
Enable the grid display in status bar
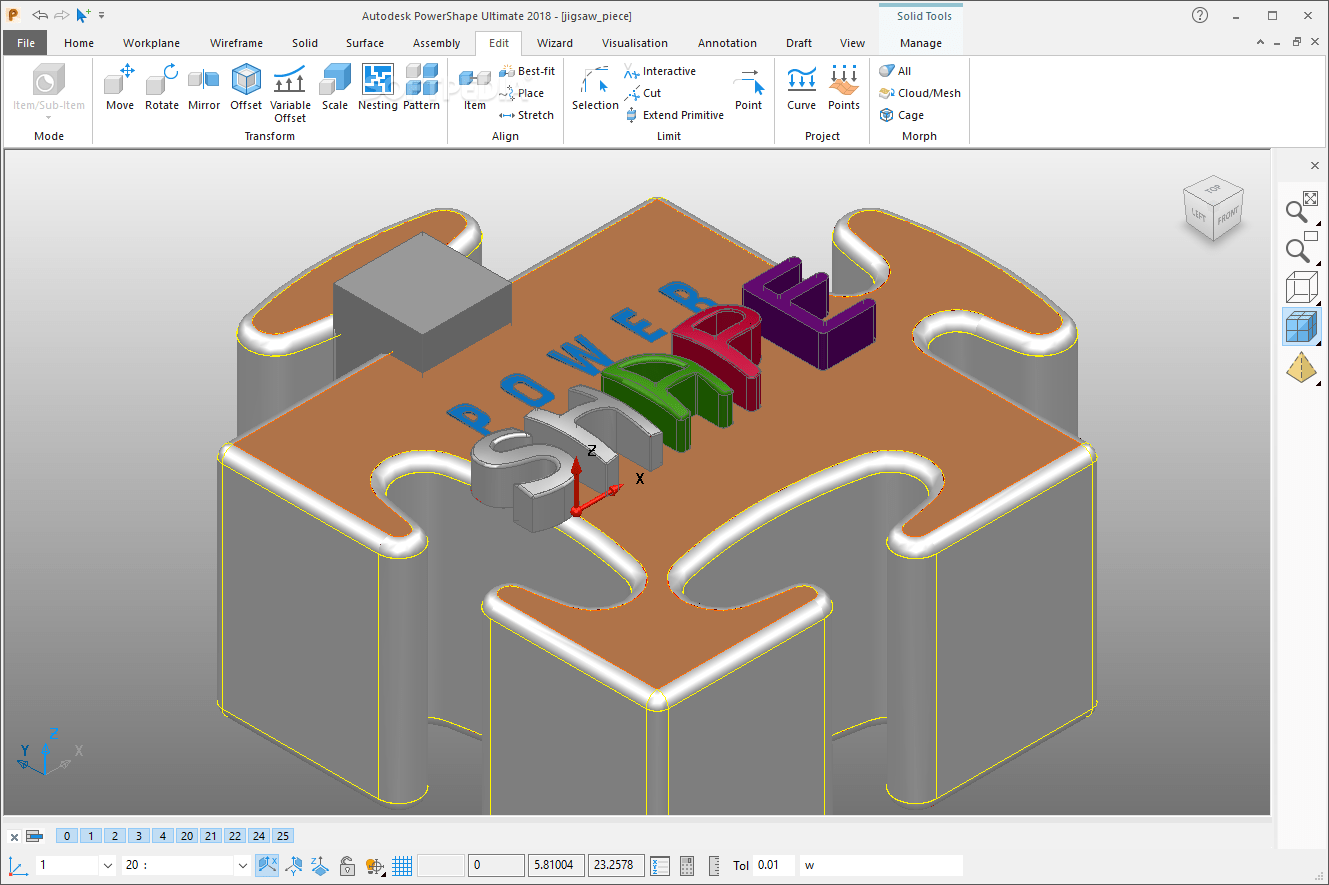401,865
